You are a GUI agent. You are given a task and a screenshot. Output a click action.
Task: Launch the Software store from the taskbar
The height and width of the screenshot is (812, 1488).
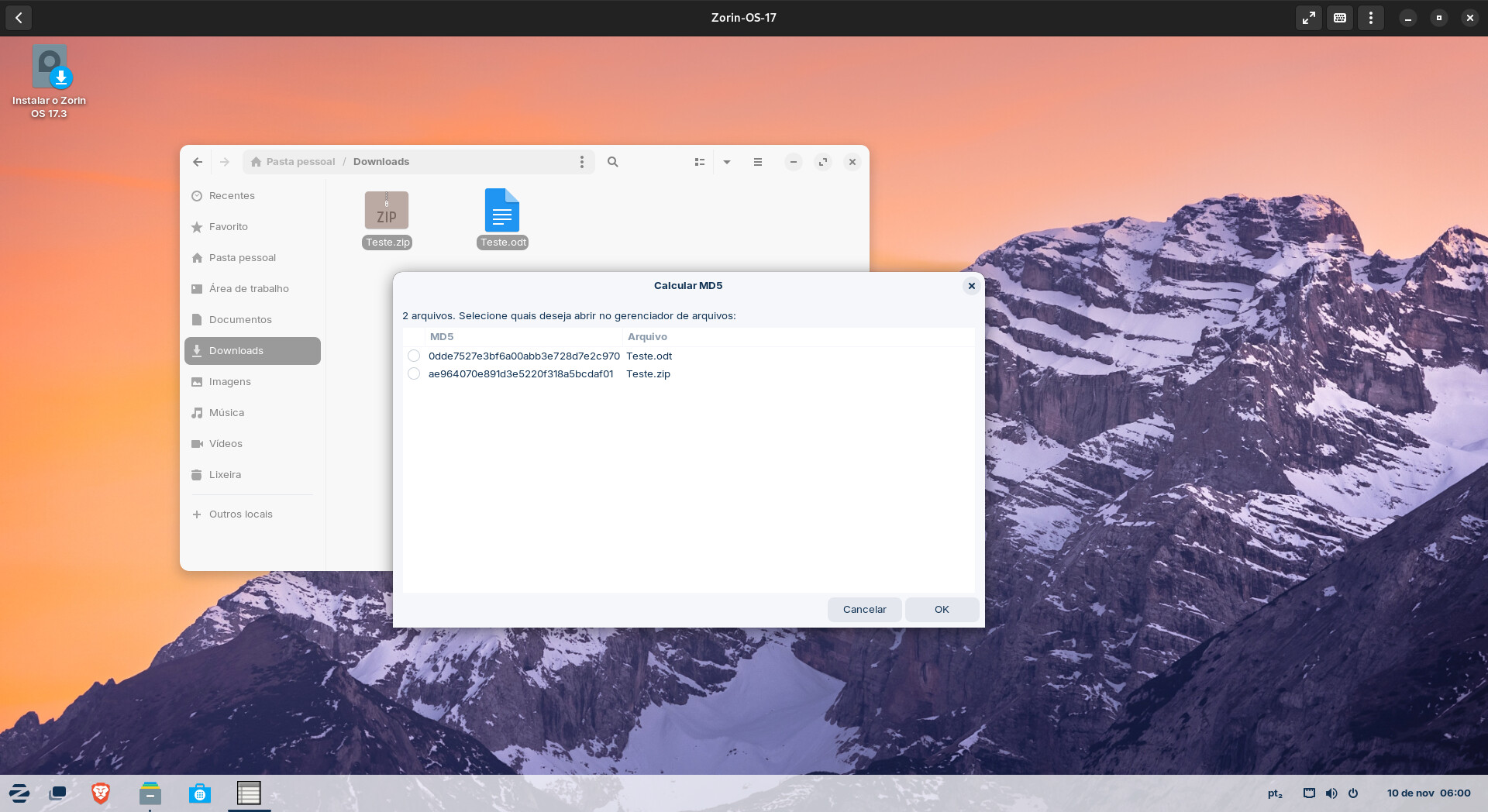click(200, 793)
